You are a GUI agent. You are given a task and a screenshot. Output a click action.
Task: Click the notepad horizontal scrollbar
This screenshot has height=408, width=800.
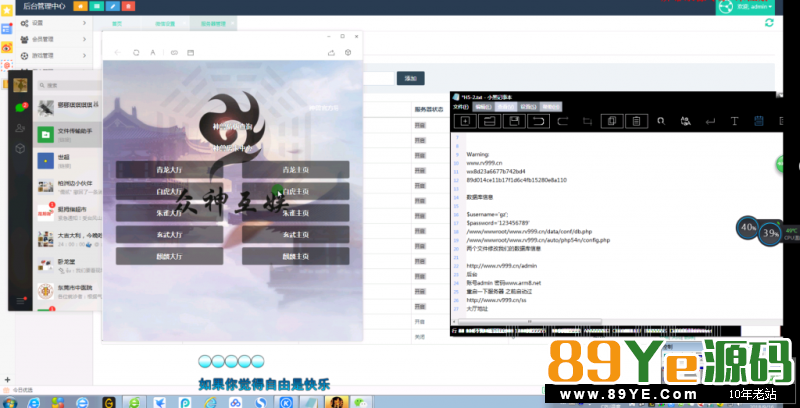click(530, 322)
